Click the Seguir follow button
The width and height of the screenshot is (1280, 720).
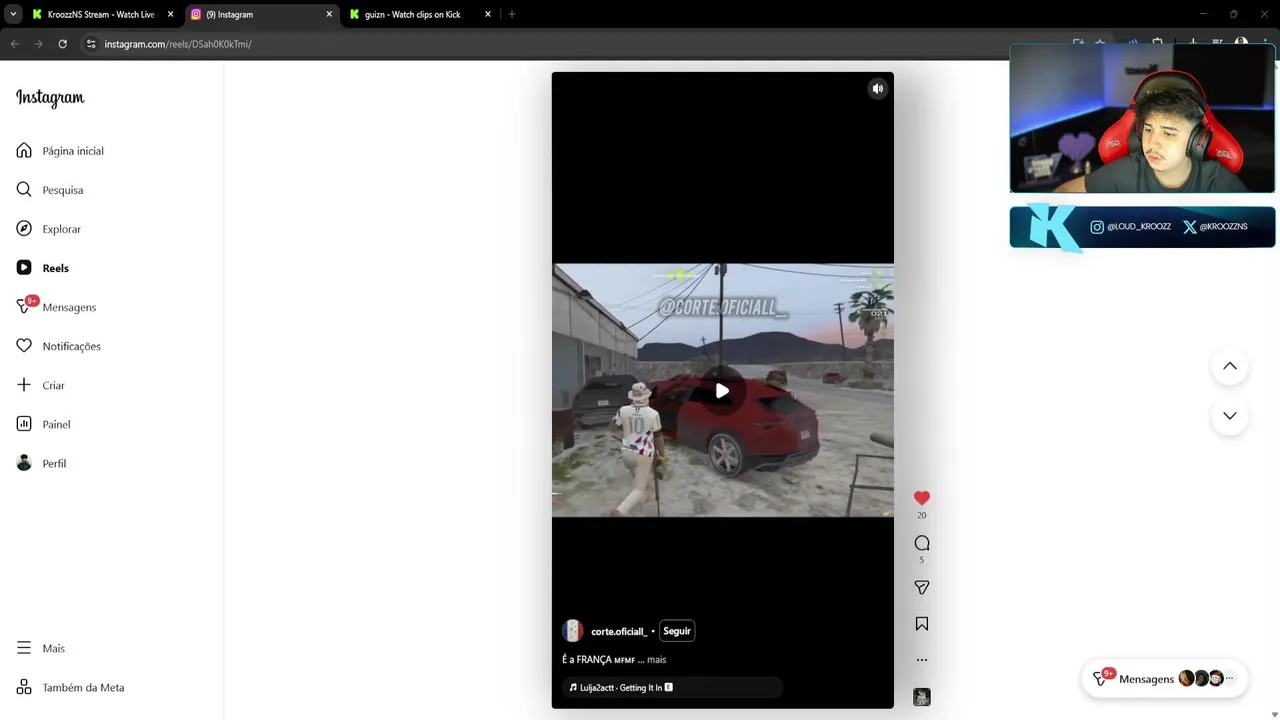pyautogui.click(x=677, y=631)
